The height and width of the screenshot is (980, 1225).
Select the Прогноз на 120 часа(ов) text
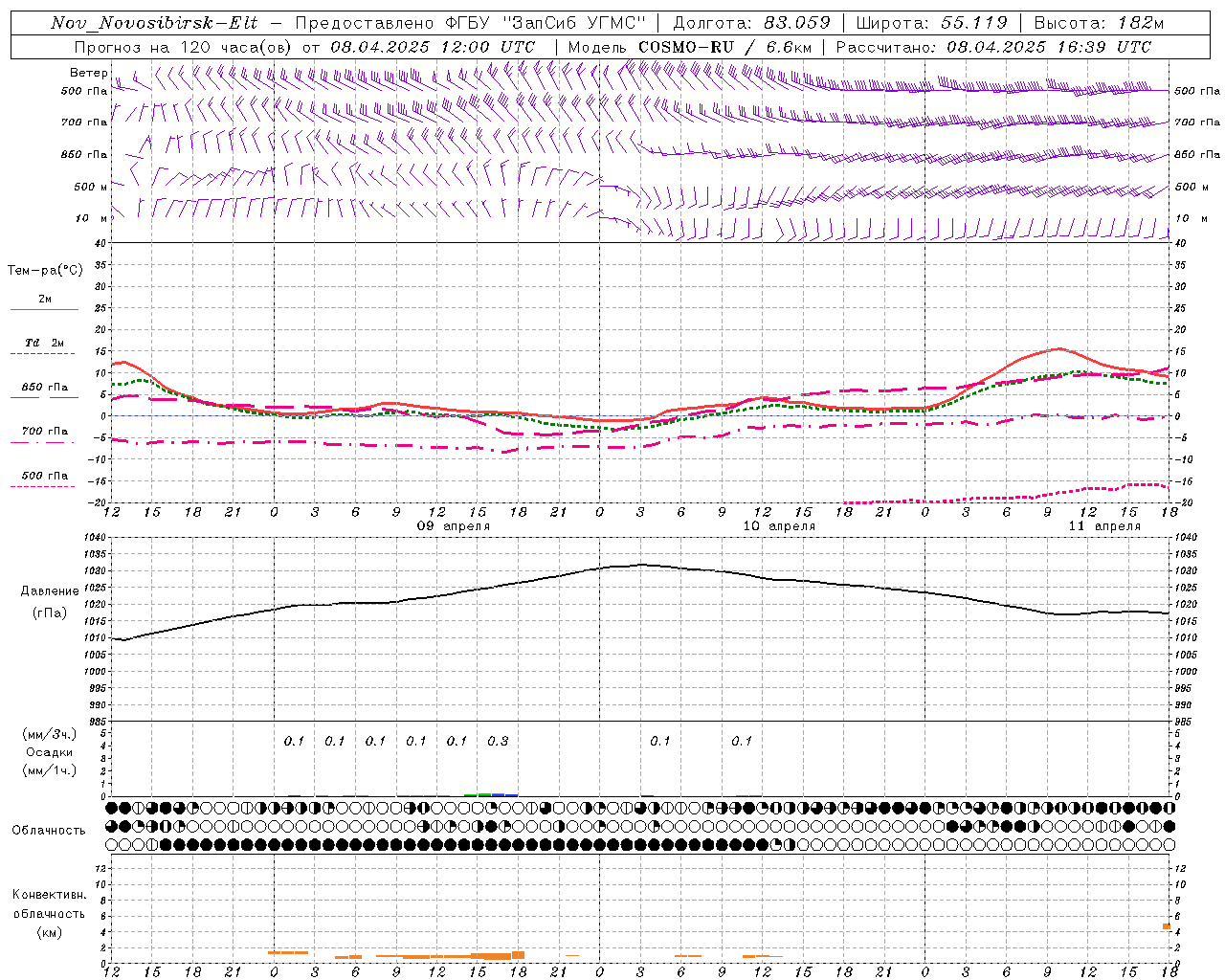(185, 47)
